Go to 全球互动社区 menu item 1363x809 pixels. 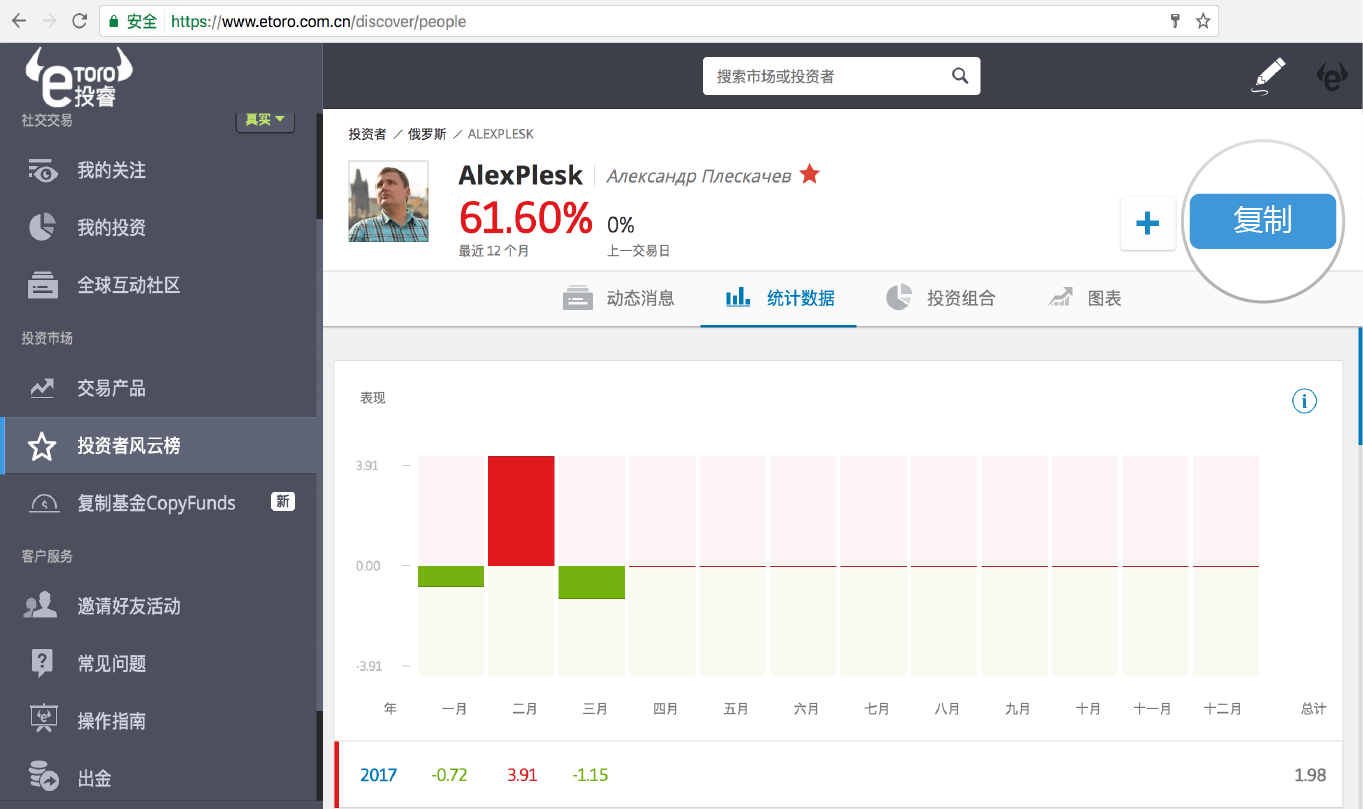pyautogui.click(x=129, y=285)
